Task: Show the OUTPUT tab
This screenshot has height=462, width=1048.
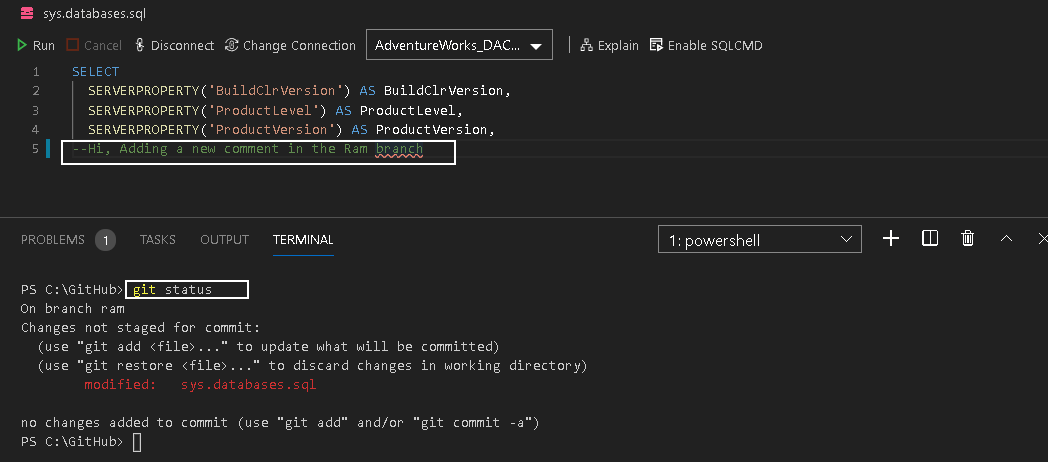Action: pos(224,240)
